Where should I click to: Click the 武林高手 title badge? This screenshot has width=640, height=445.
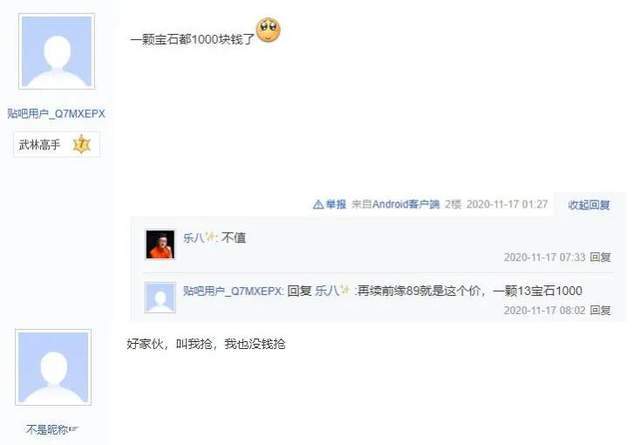tap(56, 144)
